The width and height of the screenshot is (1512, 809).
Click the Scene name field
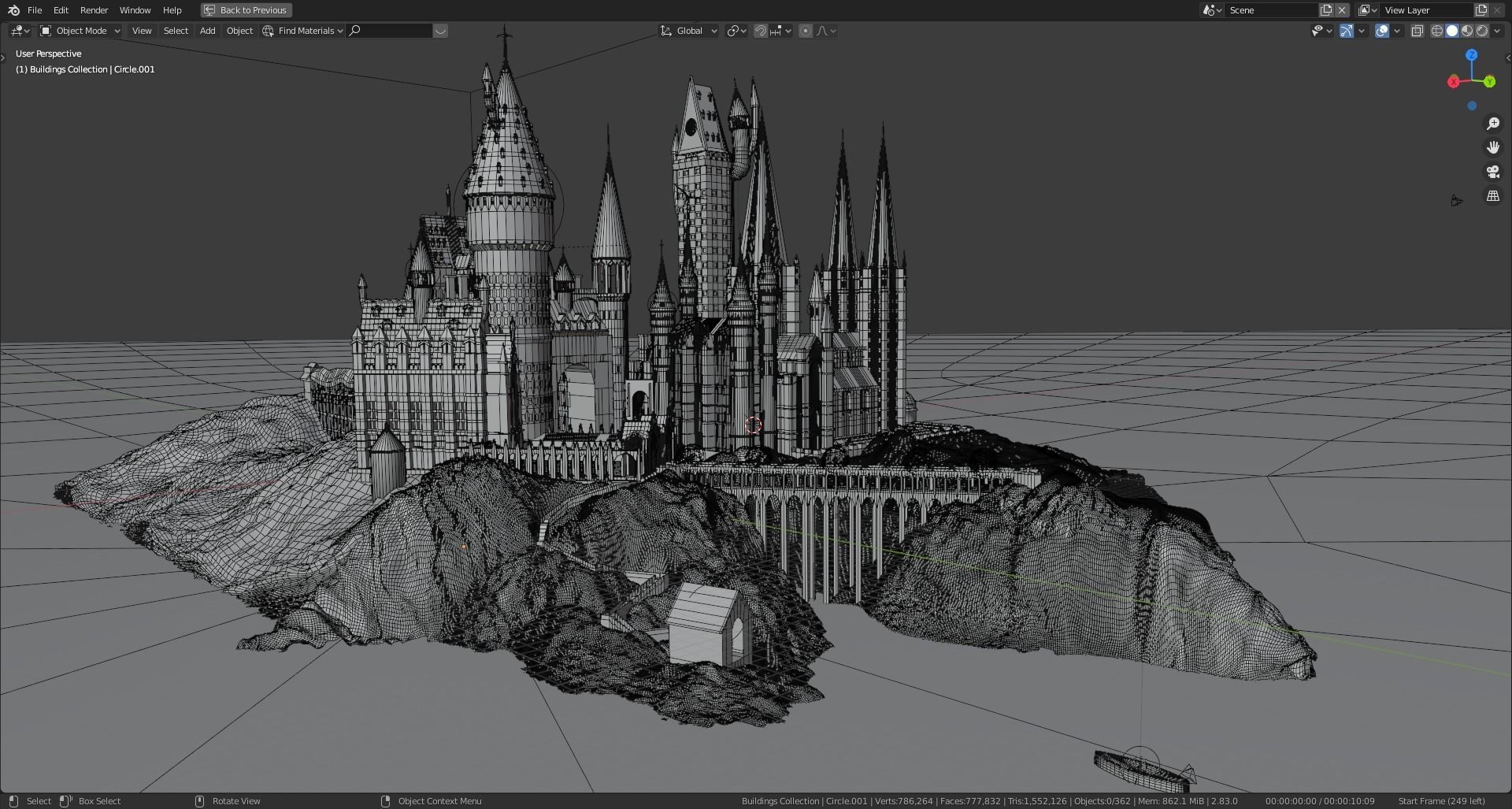coord(1271,10)
